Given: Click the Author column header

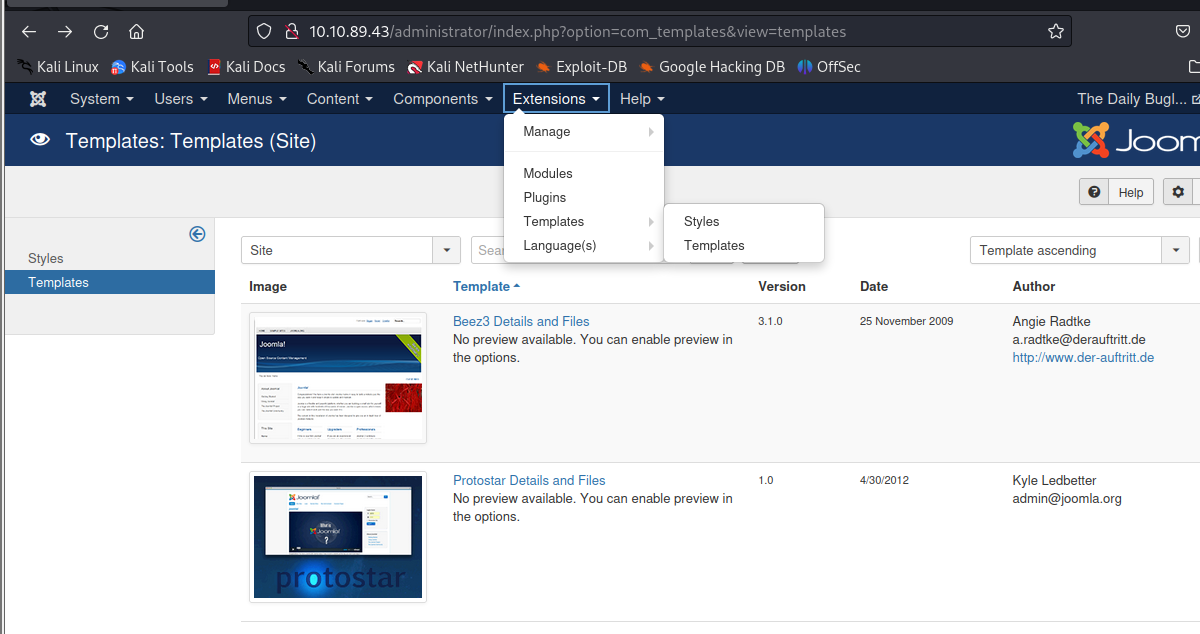Looking at the screenshot, I should (1034, 286).
